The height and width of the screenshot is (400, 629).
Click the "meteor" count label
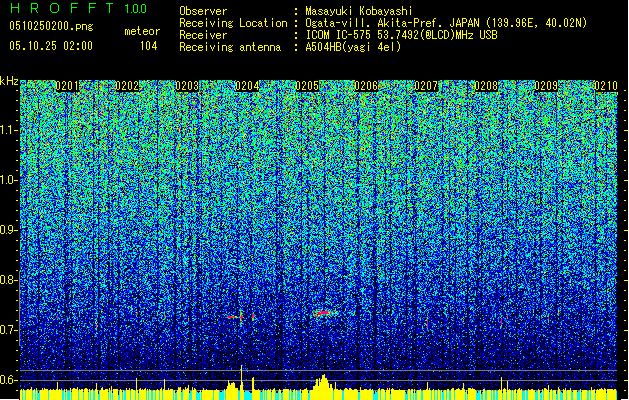click(x=142, y=31)
